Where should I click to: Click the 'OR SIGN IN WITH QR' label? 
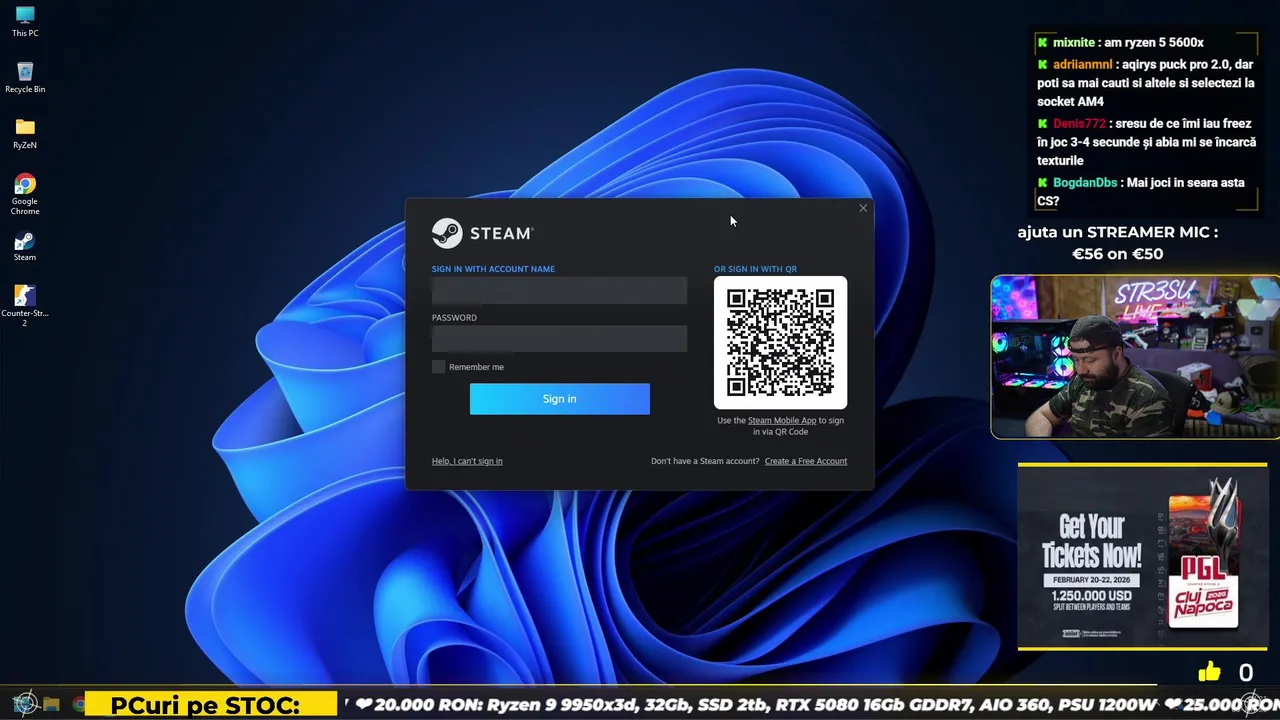(x=755, y=269)
